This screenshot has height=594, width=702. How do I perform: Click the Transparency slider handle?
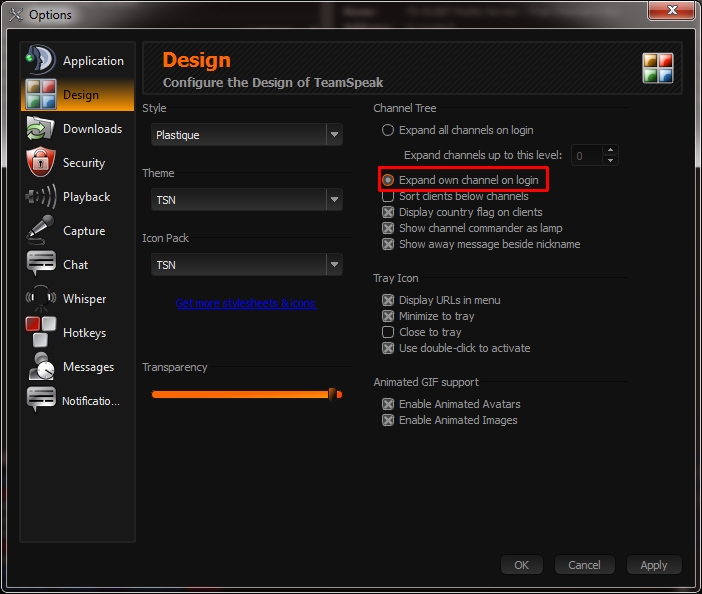pyautogui.click(x=333, y=394)
